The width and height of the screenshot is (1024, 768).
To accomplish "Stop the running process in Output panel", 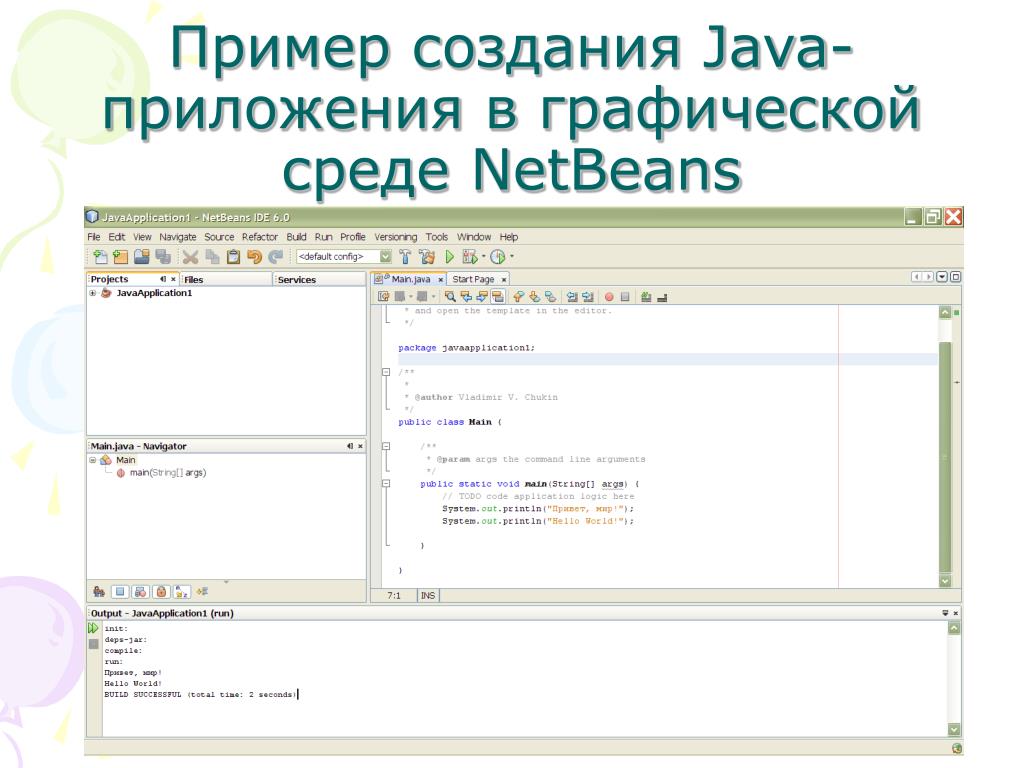I will click(93, 644).
